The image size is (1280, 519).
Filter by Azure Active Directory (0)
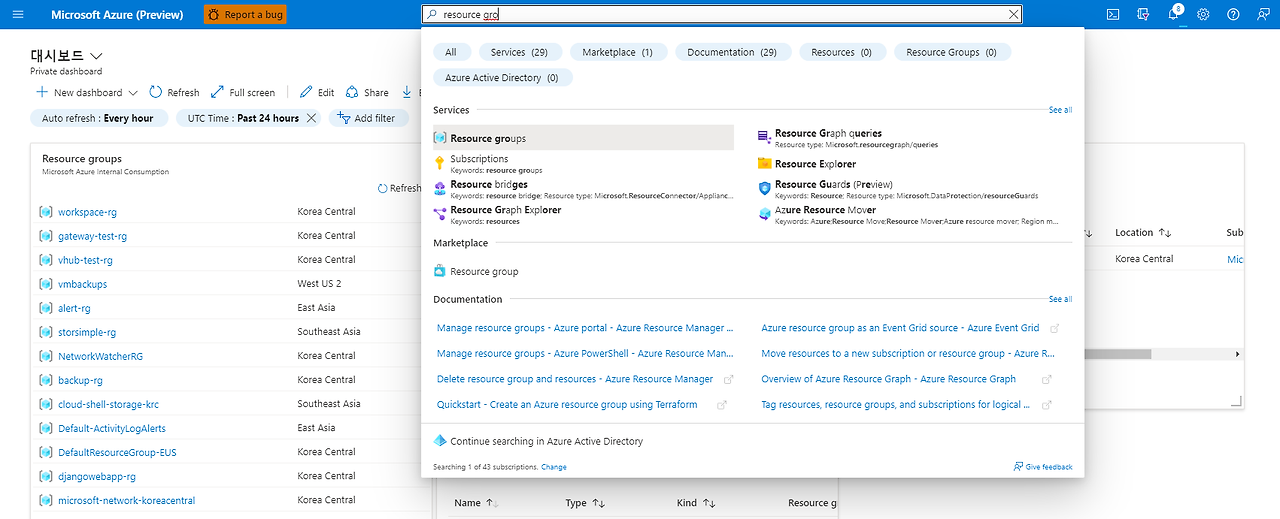(x=503, y=77)
